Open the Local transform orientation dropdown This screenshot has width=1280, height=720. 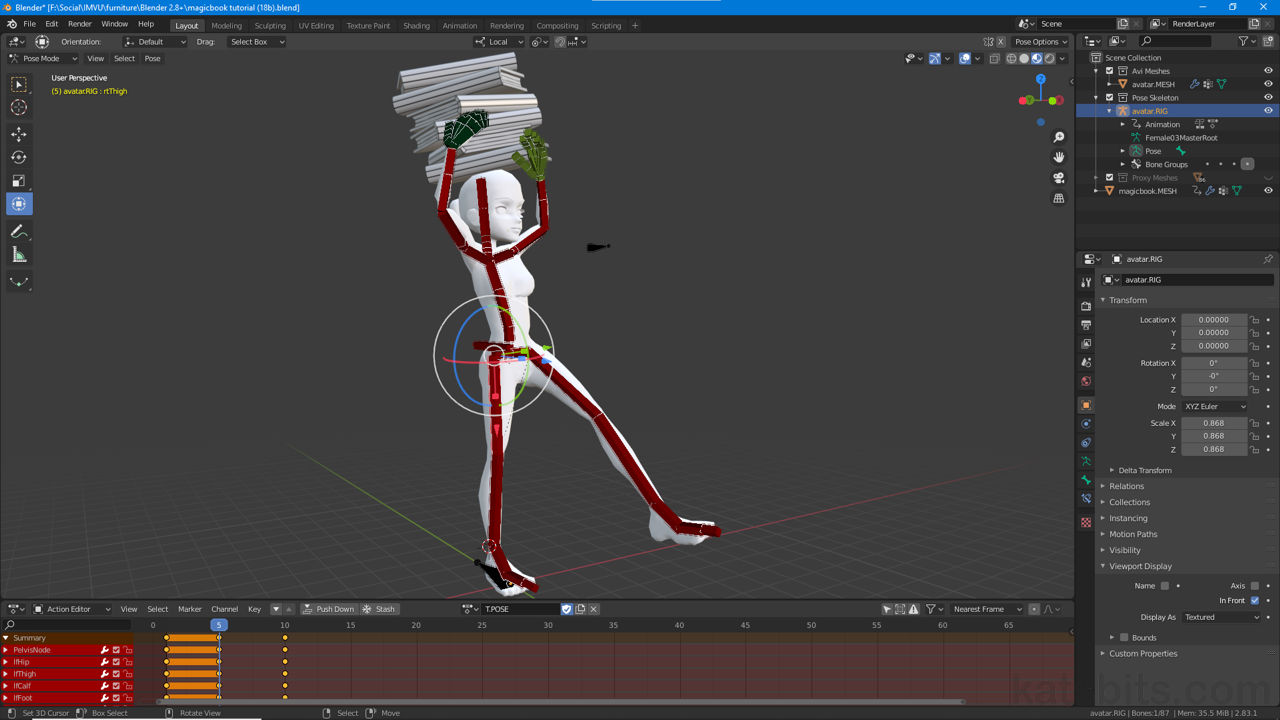(499, 42)
